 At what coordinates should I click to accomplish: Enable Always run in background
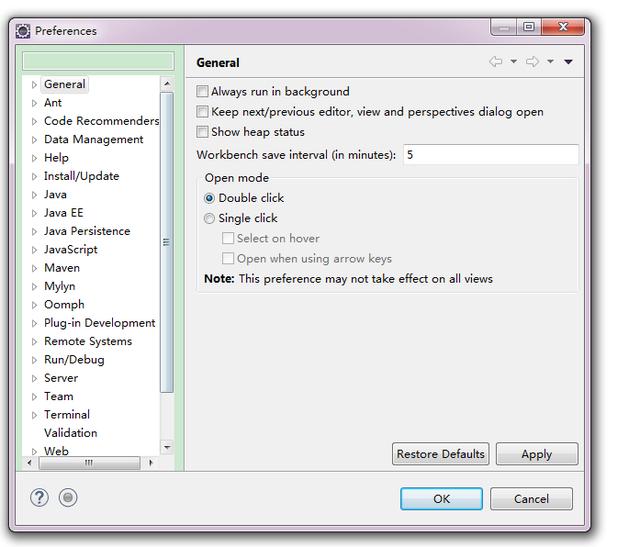202,91
